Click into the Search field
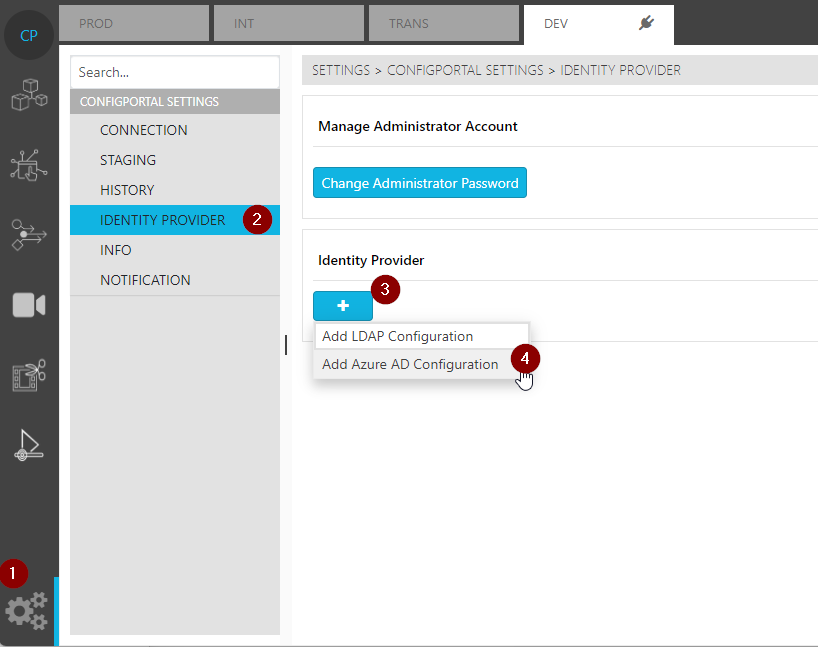The height and width of the screenshot is (647, 818). point(175,72)
